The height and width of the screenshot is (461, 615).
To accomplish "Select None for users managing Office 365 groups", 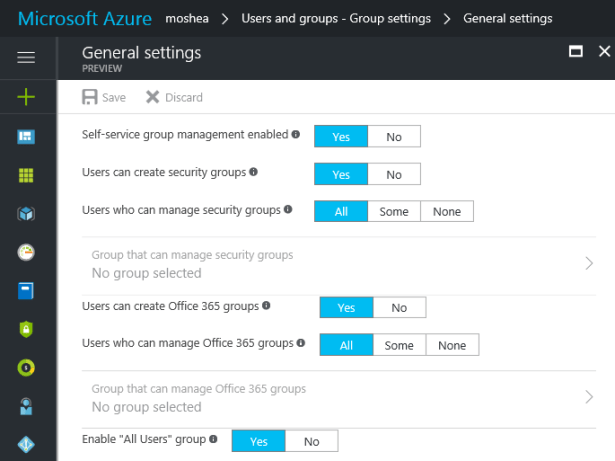I will click(452, 345).
